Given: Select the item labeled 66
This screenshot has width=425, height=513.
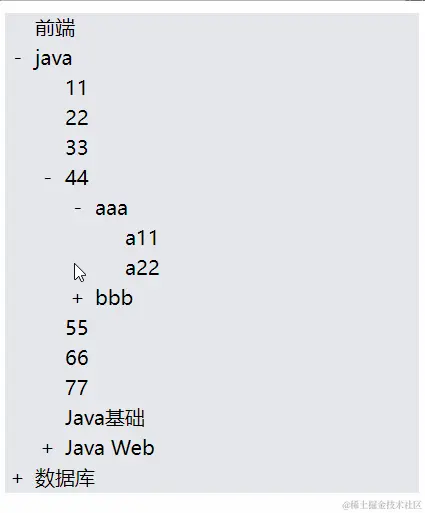Looking at the screenshot, I should pyautogui.click(x=77, y=358).
